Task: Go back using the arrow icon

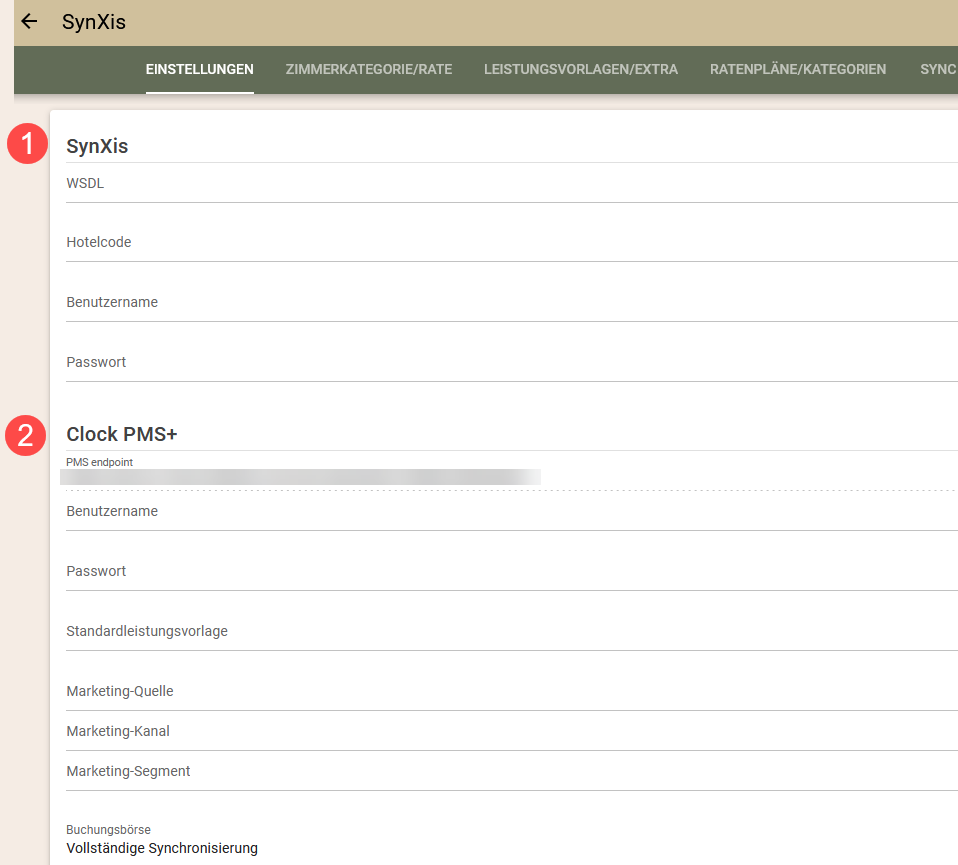Action: click(29, 21)
